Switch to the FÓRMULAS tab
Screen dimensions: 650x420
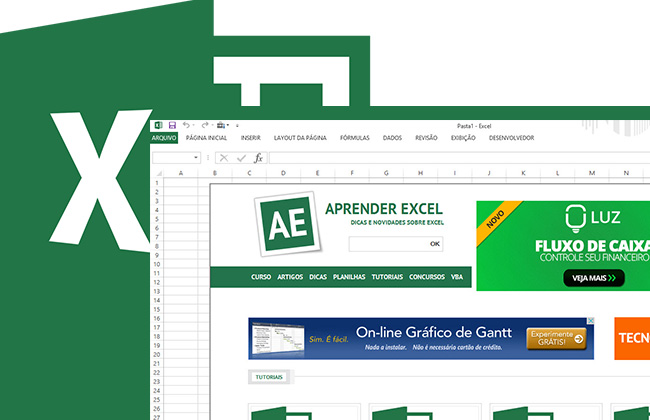click(355, 138)
